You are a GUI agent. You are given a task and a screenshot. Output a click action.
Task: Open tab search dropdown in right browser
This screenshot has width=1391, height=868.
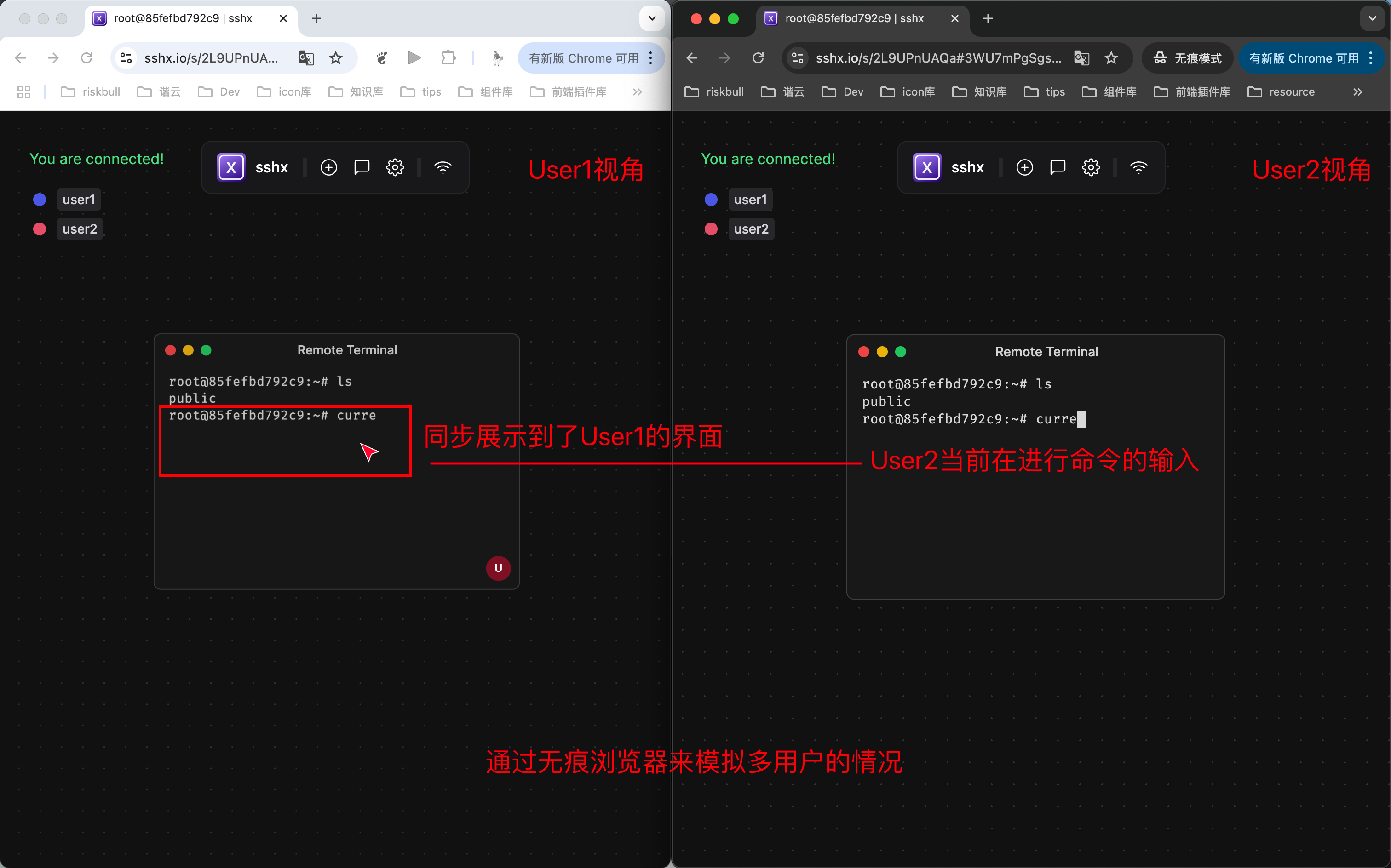point(1373,18)
